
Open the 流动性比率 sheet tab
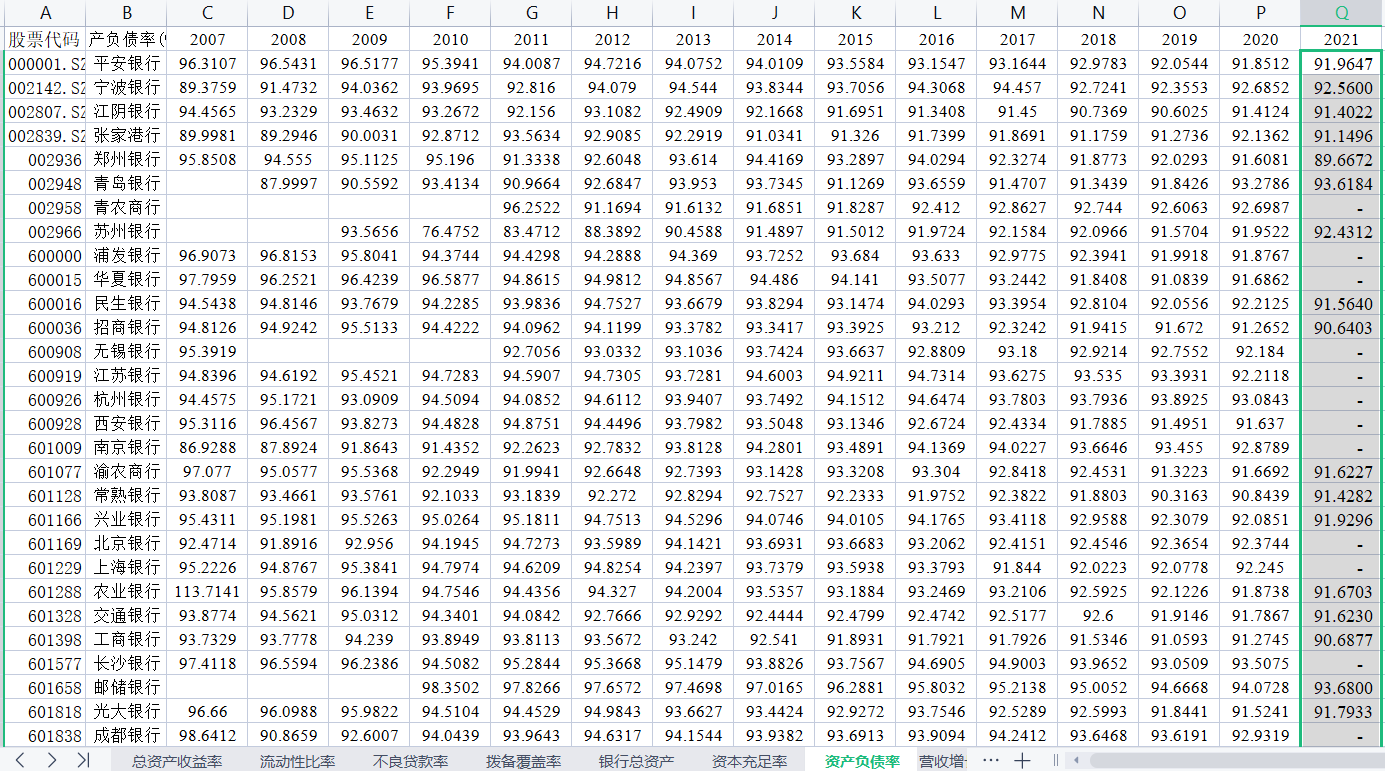tap(297, 761)
